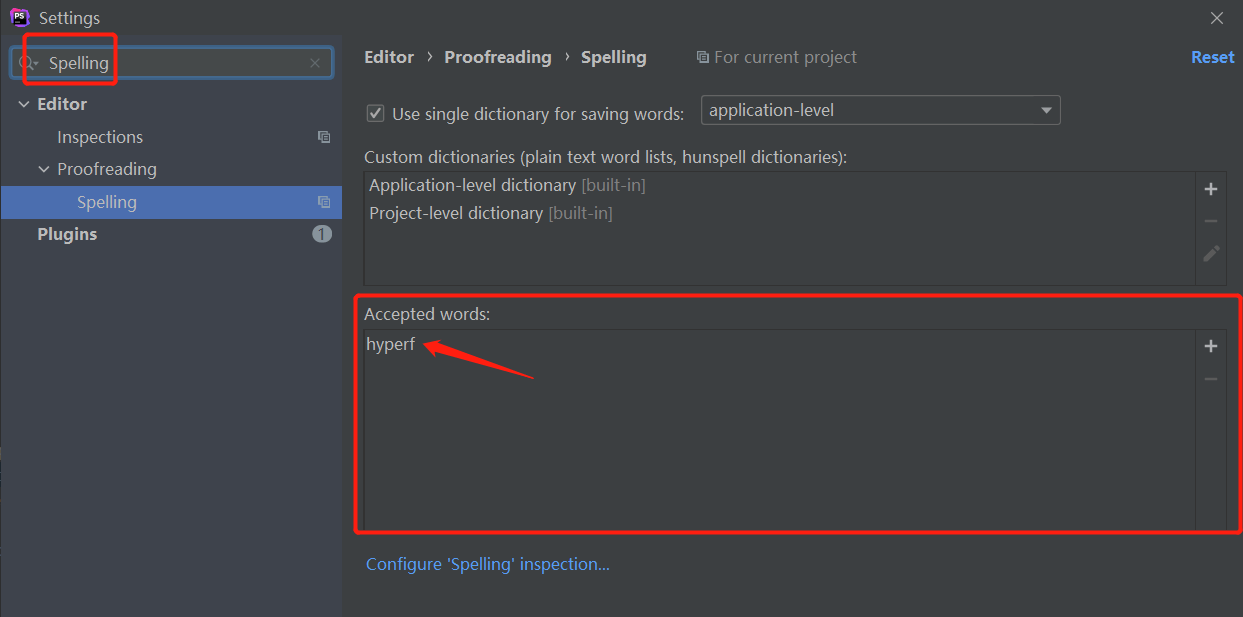Open the Plugins settings section
This screenshot has width=1243, height=617.
point(67,234)
